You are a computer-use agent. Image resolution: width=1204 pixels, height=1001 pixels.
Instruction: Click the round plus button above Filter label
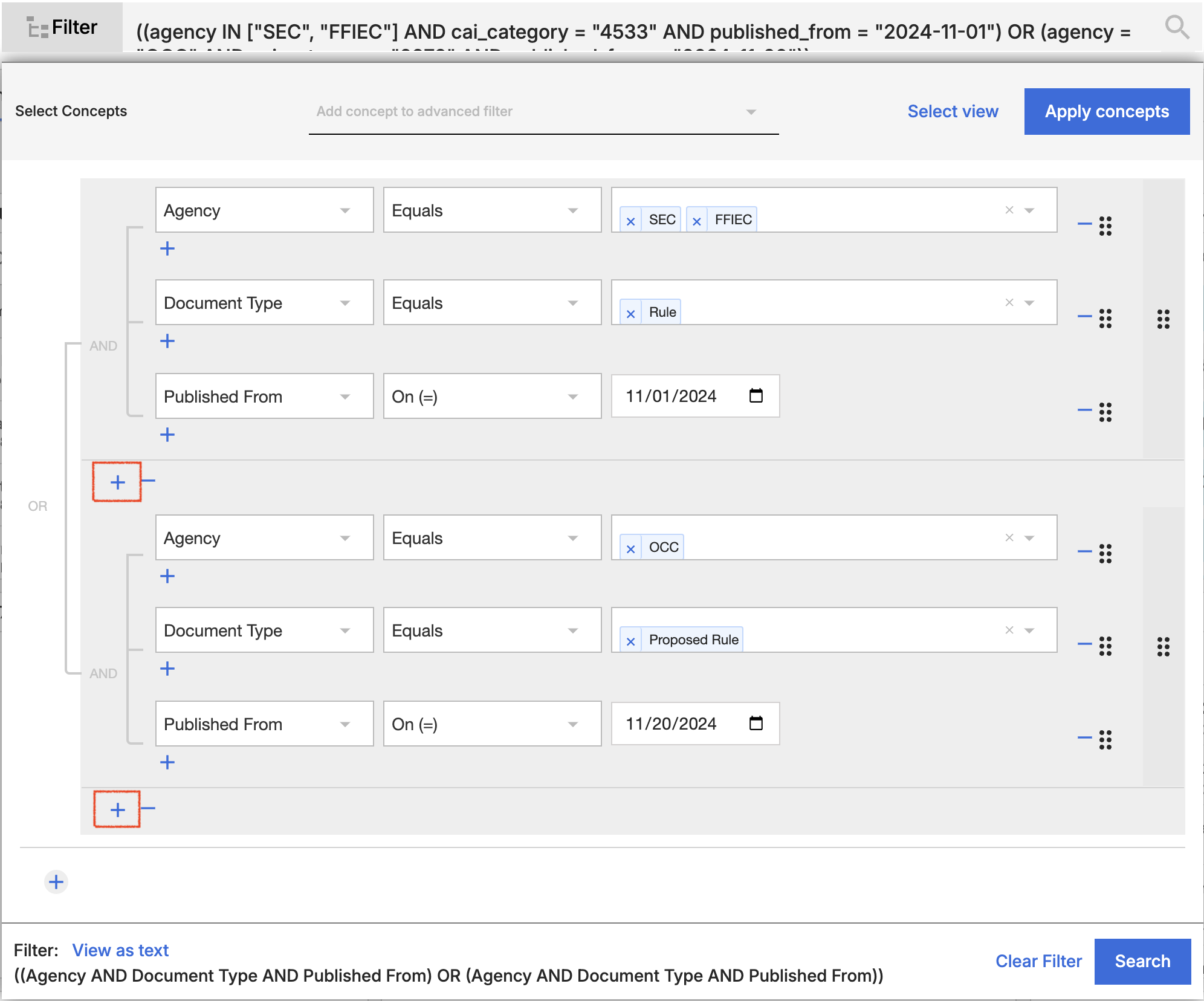click(x=56, y=882)
